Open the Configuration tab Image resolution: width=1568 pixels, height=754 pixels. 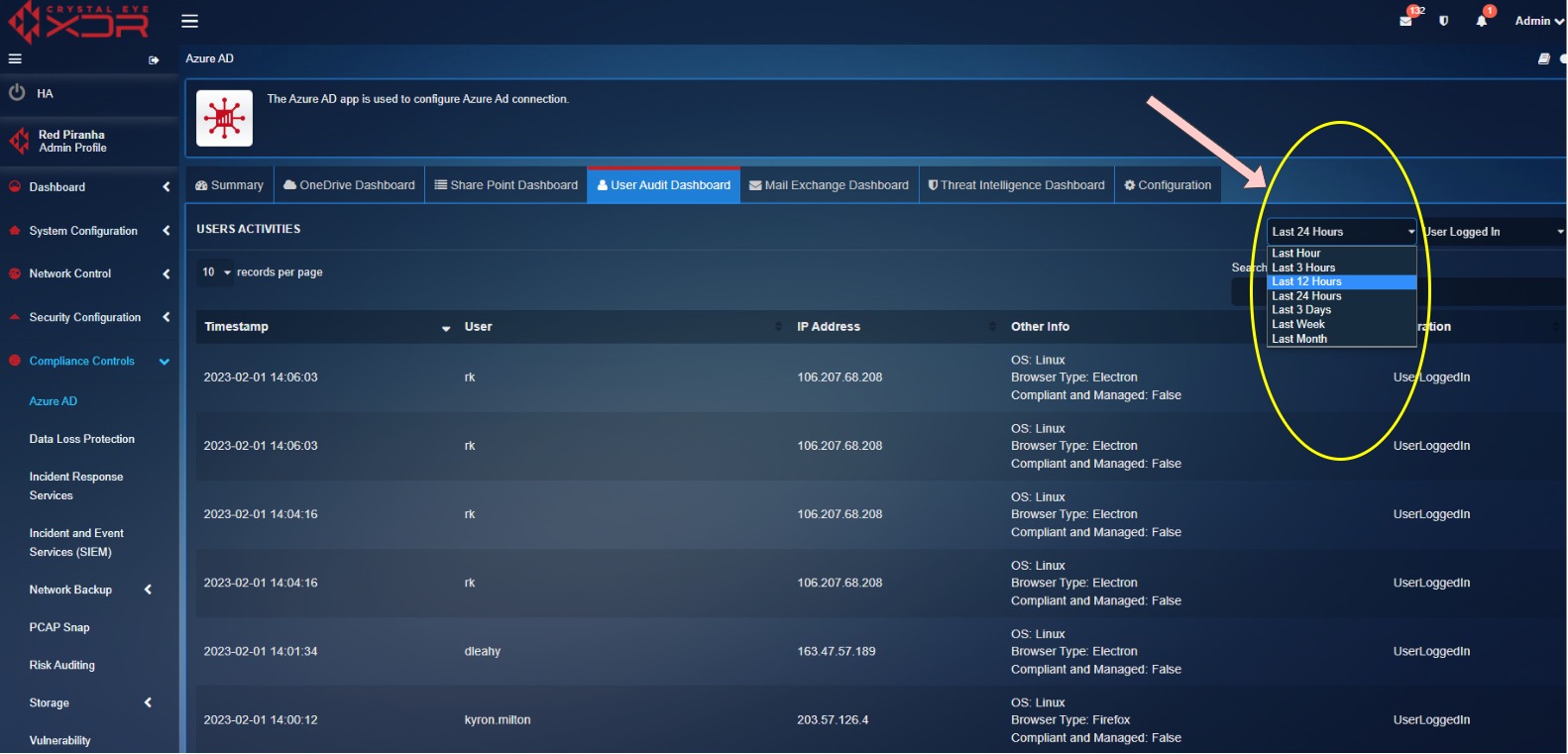[1168, 185]
